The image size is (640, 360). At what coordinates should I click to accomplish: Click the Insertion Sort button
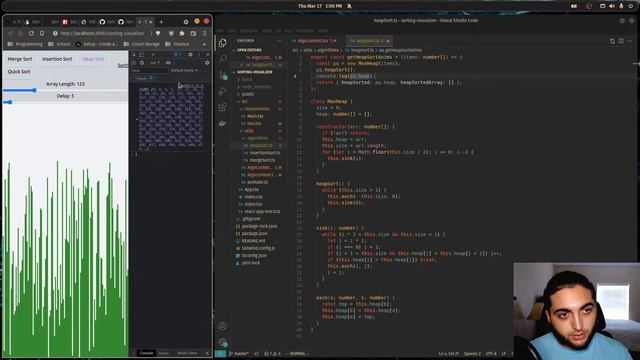pos(57,59)
